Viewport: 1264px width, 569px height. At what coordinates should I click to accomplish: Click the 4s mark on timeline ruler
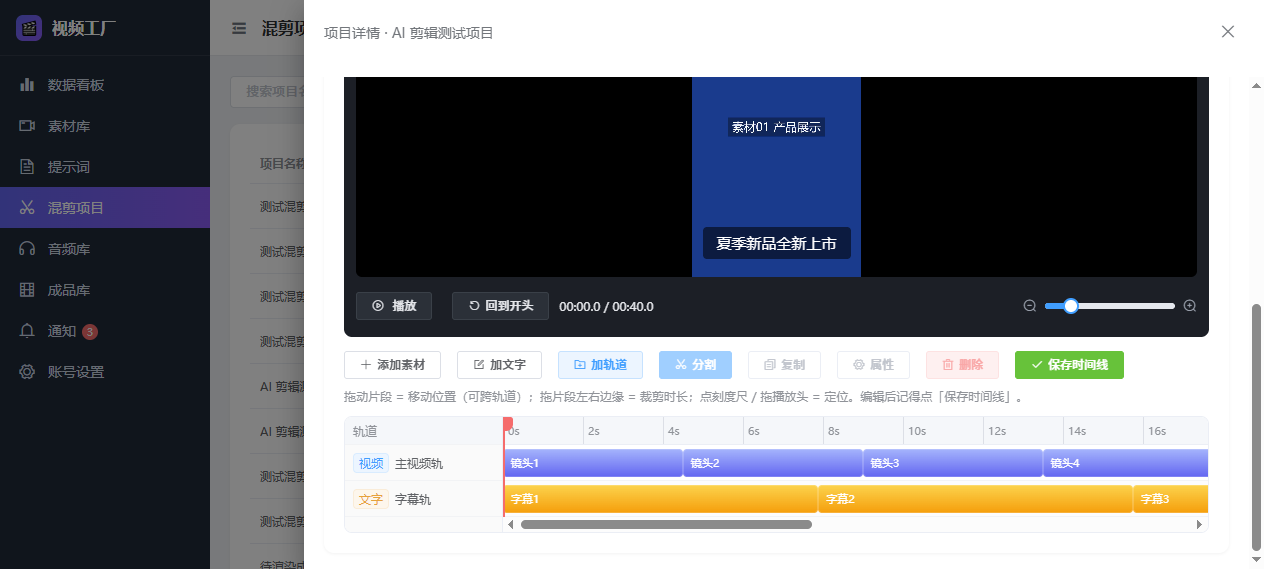(x=674, y=431)
